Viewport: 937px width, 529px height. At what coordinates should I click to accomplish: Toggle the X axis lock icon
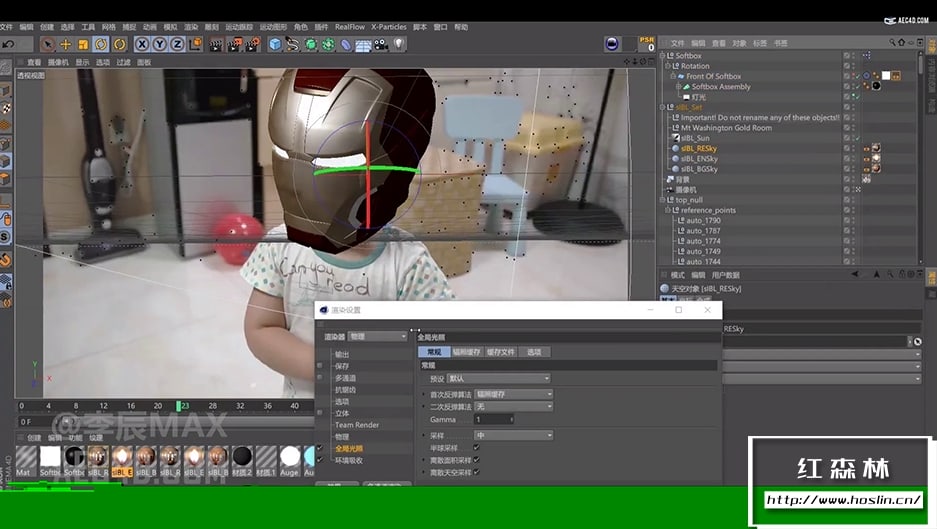pyautogui.click(x=142, y=44)
